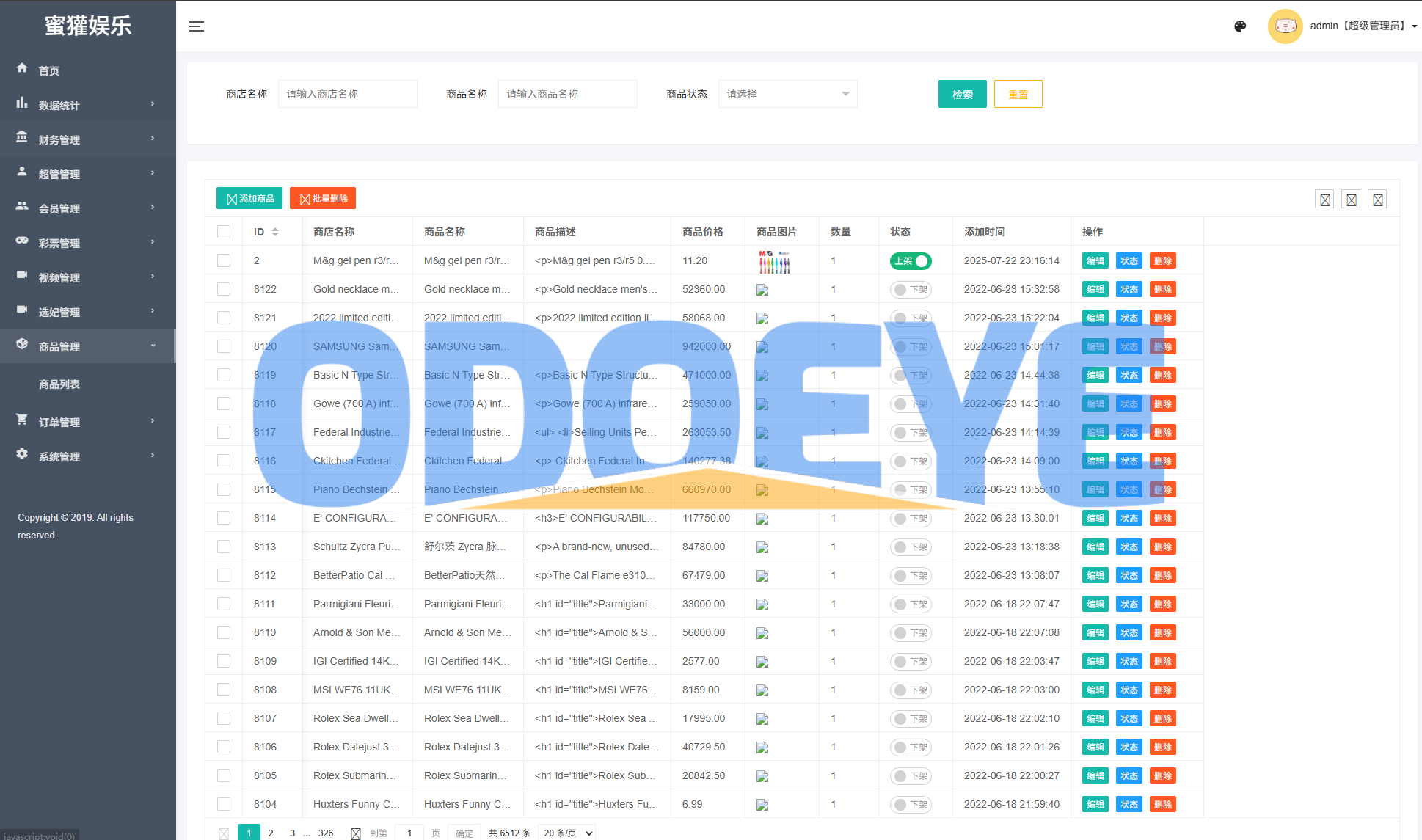The width and height of the screenshot is (1422, 840).
Task: Open the 商品状态 select dropdown
Action: click(787, 94)
